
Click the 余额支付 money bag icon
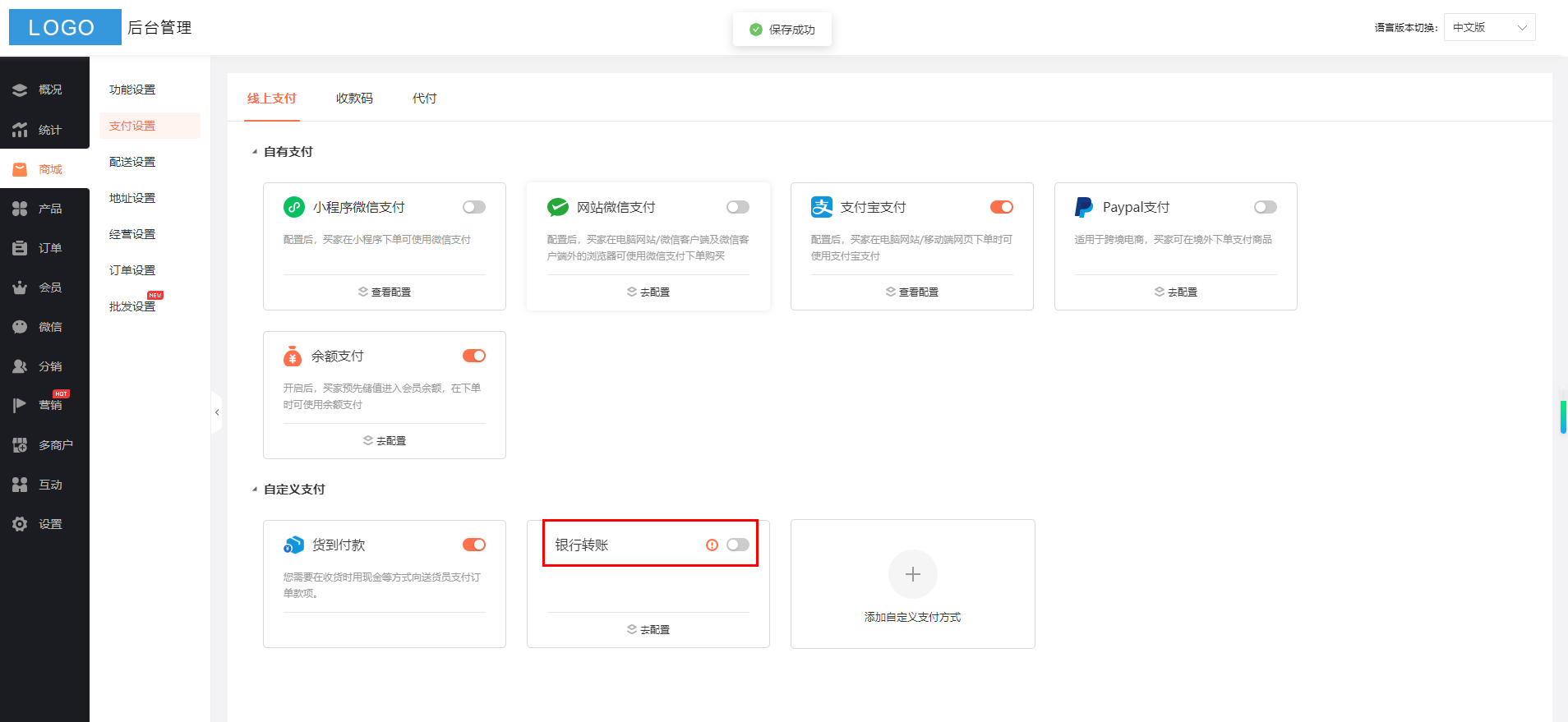(x=293, y=356)
